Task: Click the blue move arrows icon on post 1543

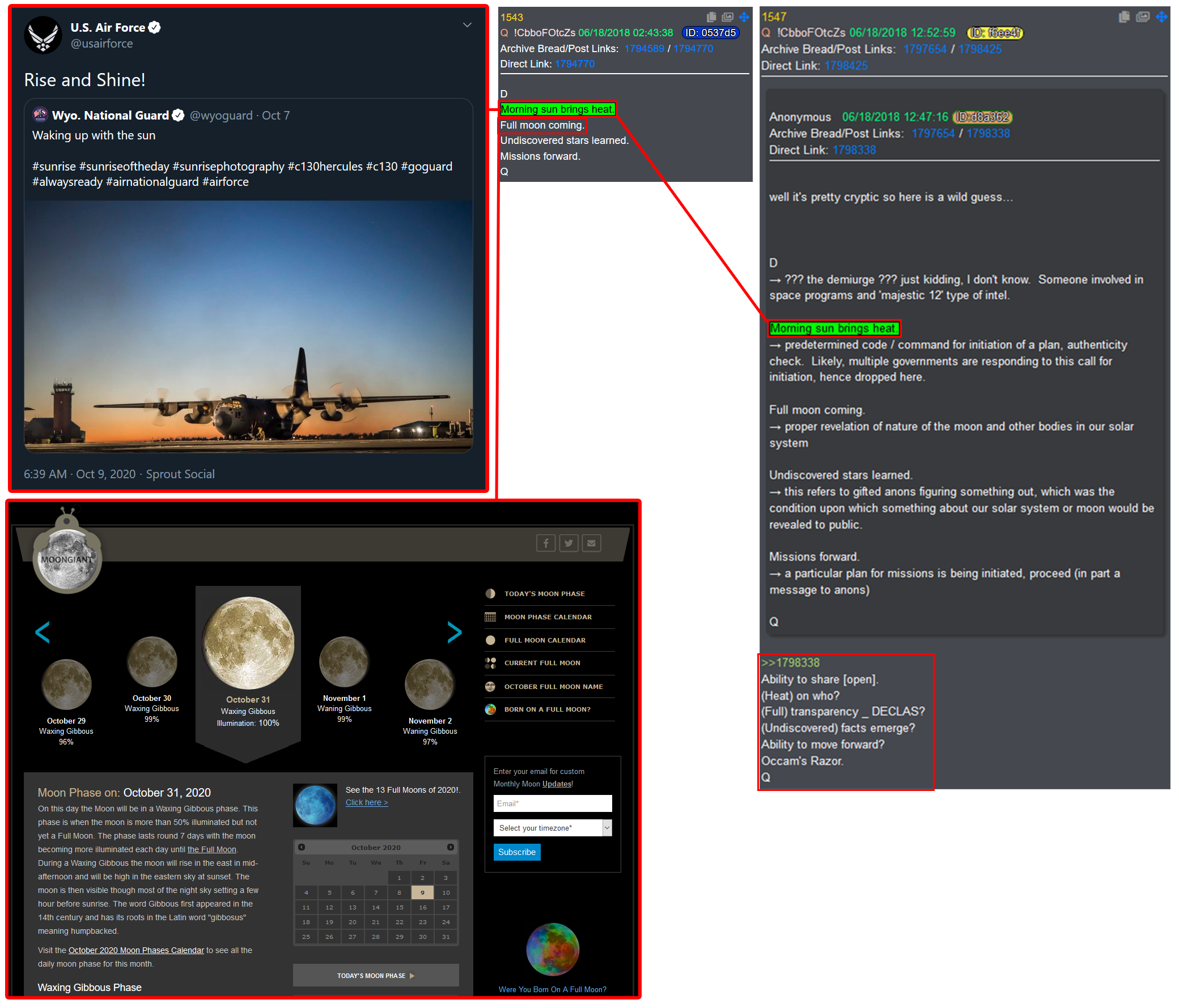Action: point(744,17)
